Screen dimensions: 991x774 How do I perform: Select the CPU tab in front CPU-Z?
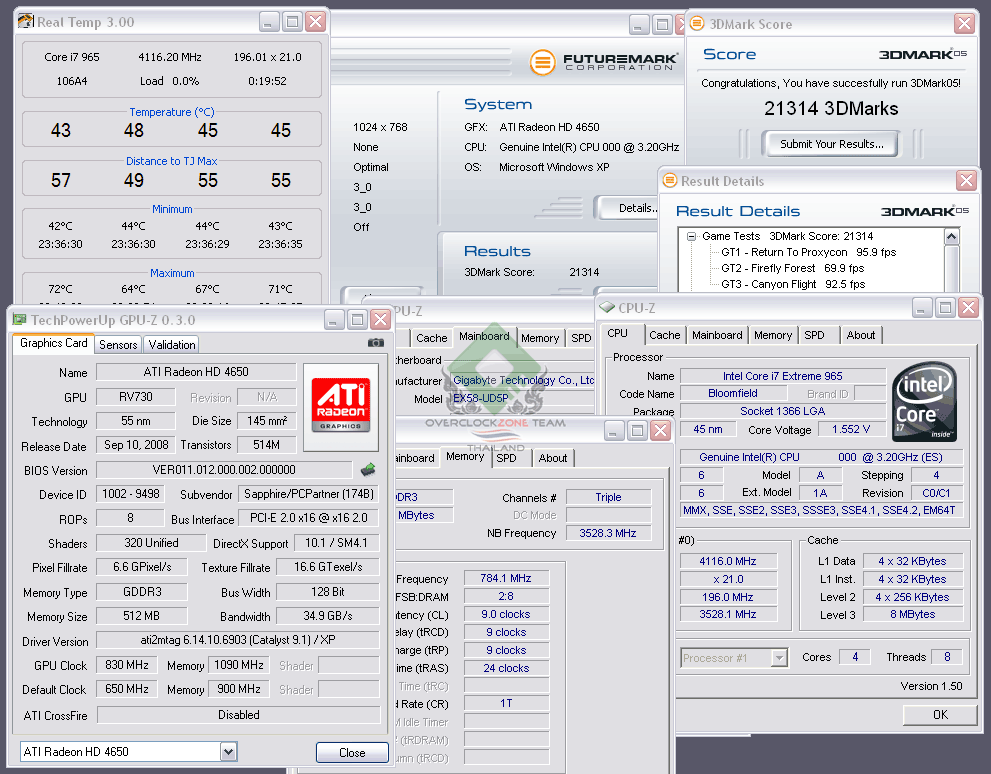617,333
